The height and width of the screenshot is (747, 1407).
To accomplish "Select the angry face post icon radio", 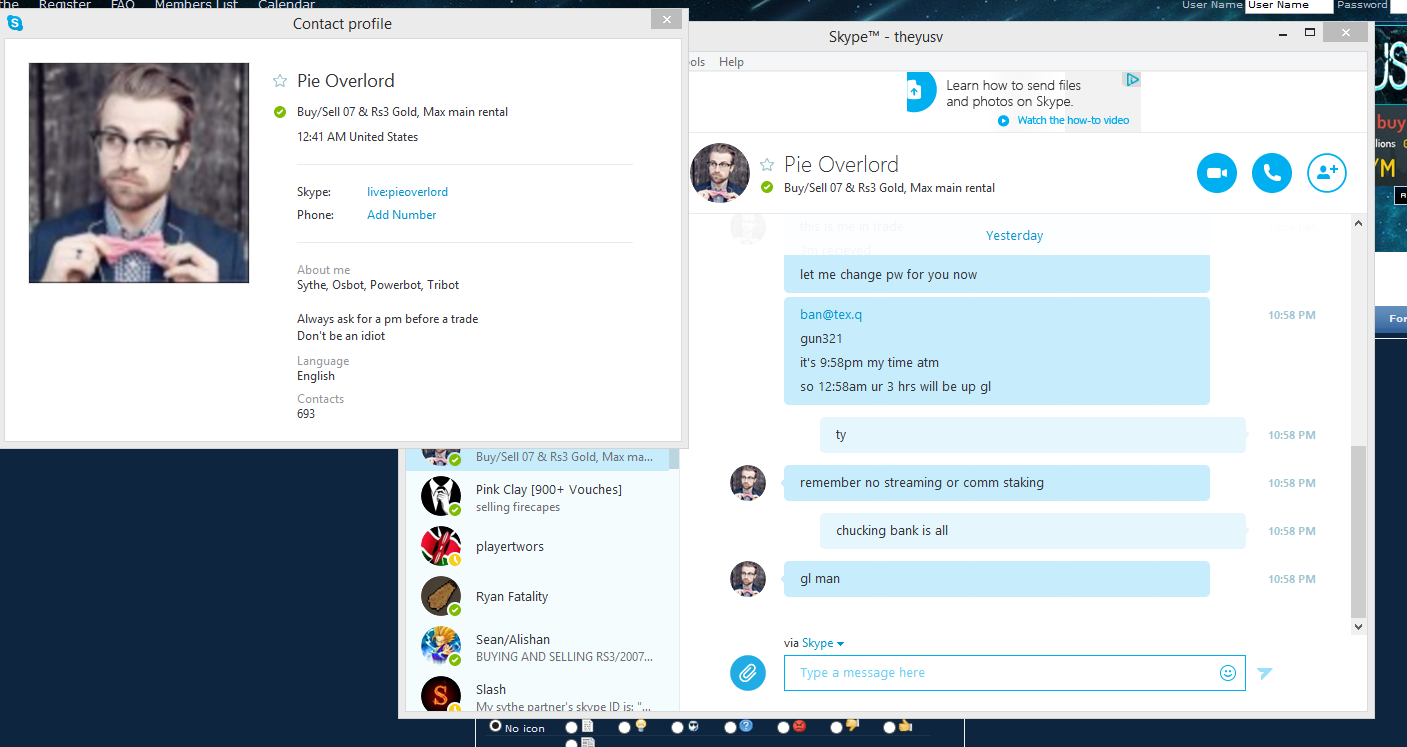I will [783, 727].
